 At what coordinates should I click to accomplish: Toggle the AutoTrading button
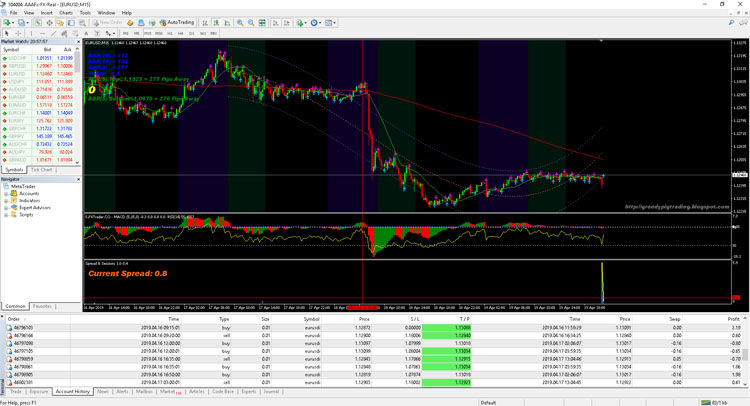coord(179,21)
